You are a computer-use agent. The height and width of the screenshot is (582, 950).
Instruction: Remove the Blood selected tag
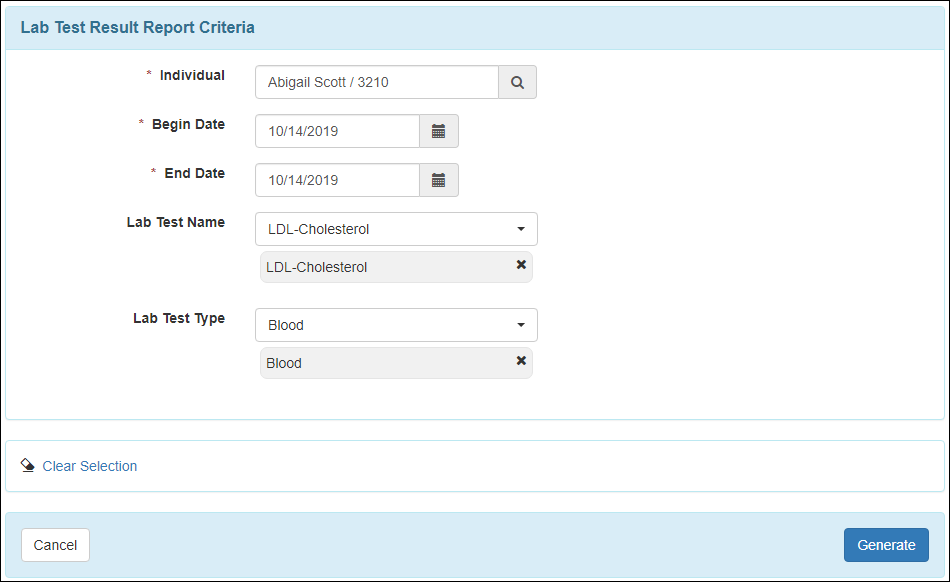tap(521, 361)
